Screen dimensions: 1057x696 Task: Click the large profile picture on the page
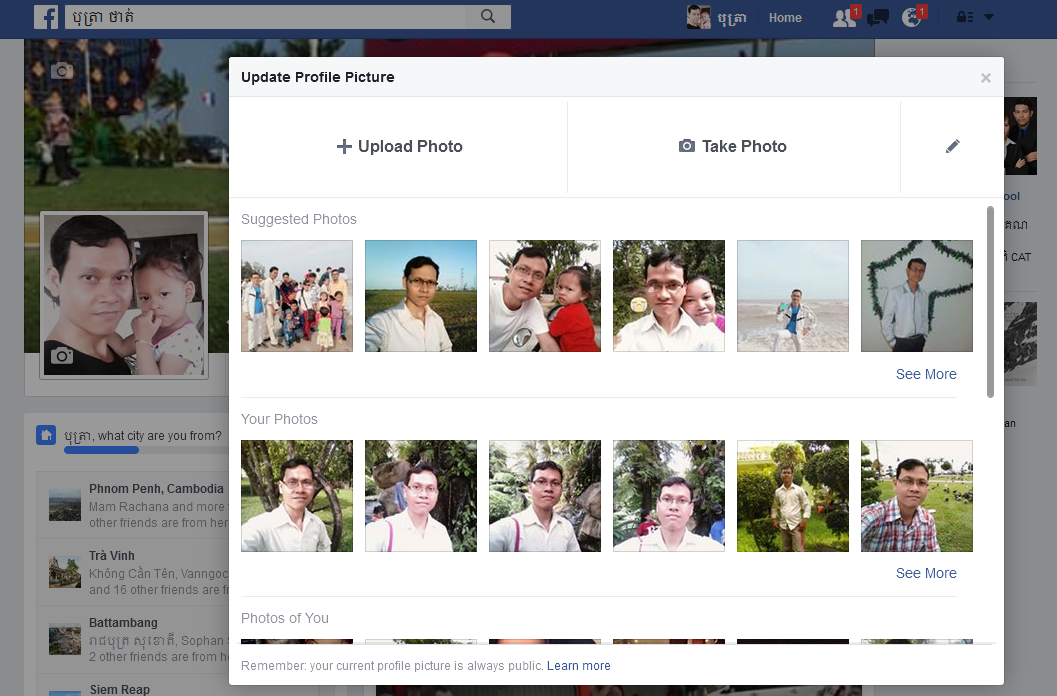(124, 295)
